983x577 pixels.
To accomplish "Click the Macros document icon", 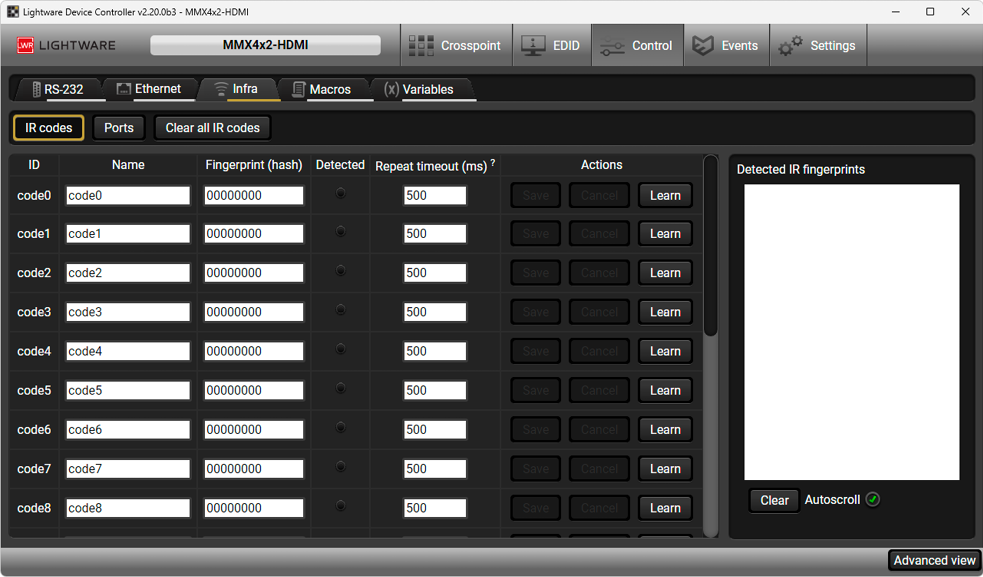I will [x=298, y=90].
